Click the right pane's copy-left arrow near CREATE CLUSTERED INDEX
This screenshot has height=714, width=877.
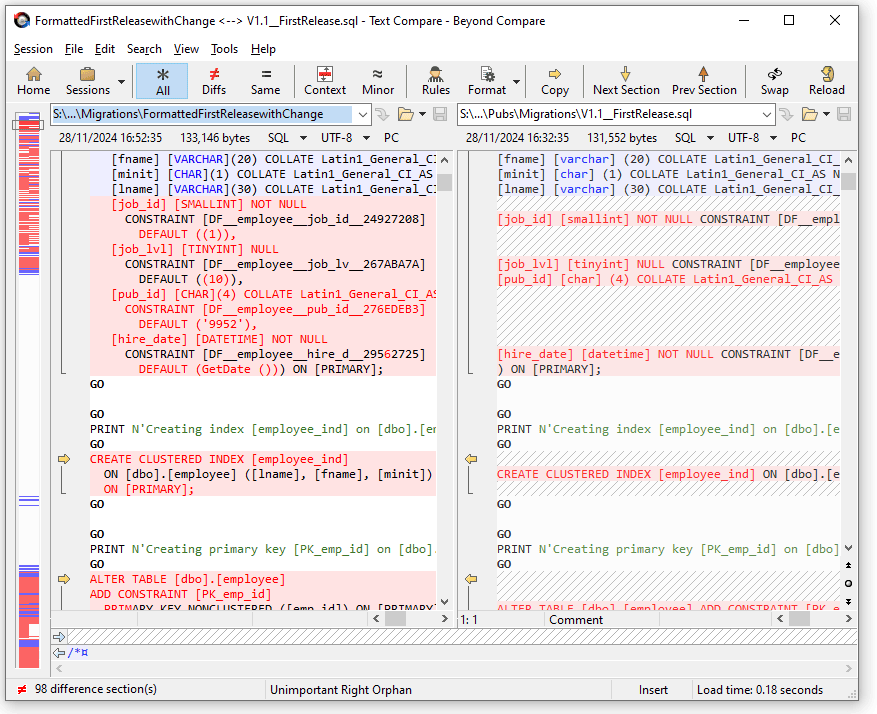[x=471, y=459]
